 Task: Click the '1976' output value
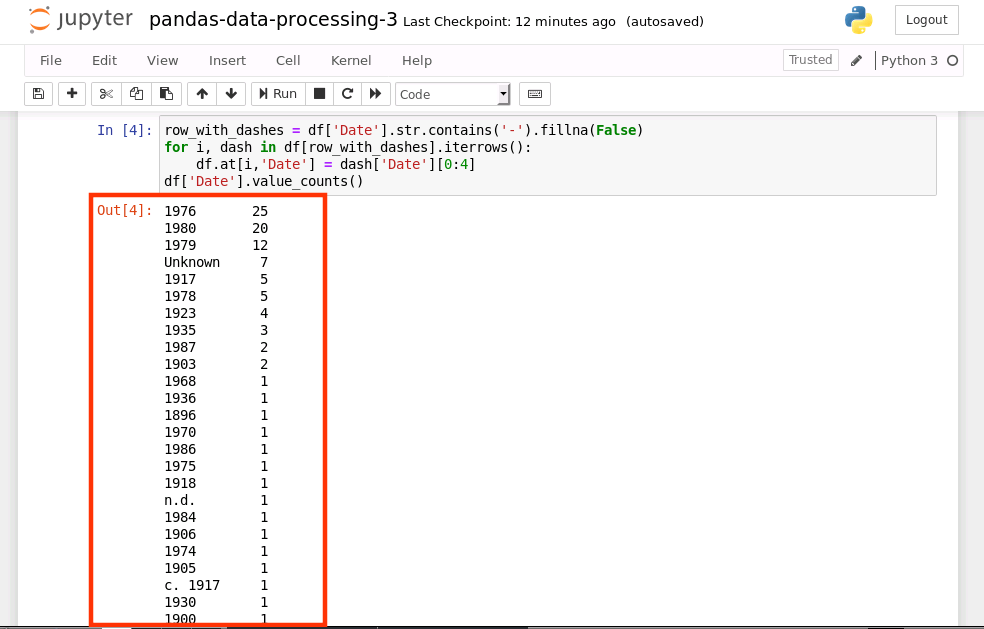[x=180, y=212]
